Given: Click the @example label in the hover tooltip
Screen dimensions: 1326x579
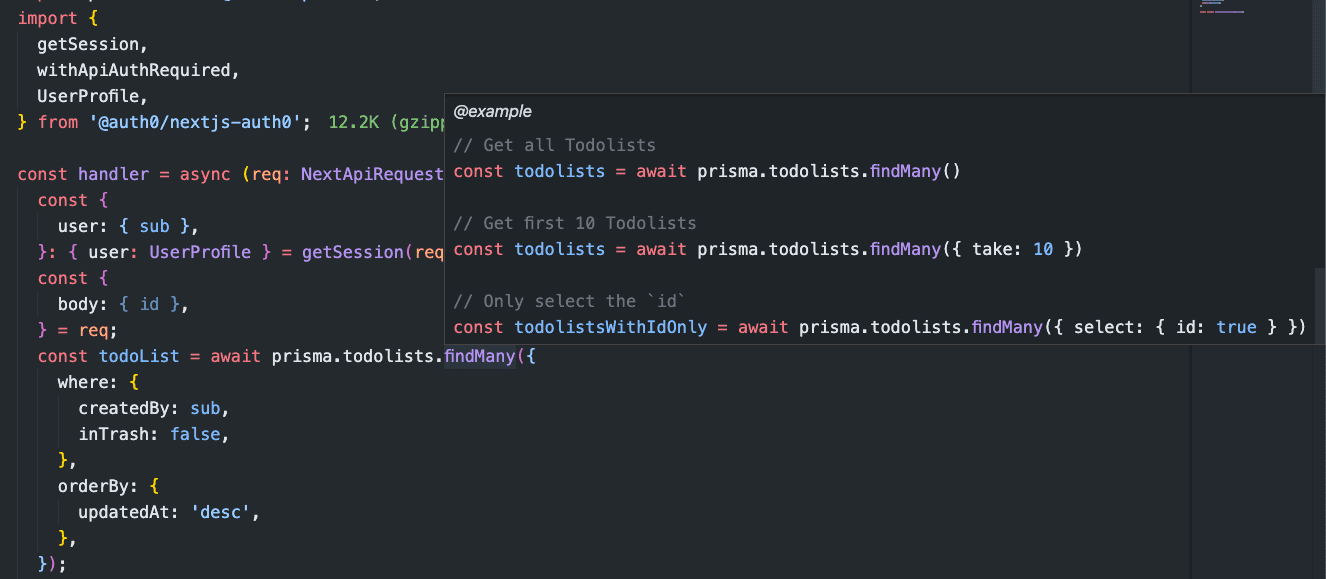Looking at the screenshot, I should point(492,111).
